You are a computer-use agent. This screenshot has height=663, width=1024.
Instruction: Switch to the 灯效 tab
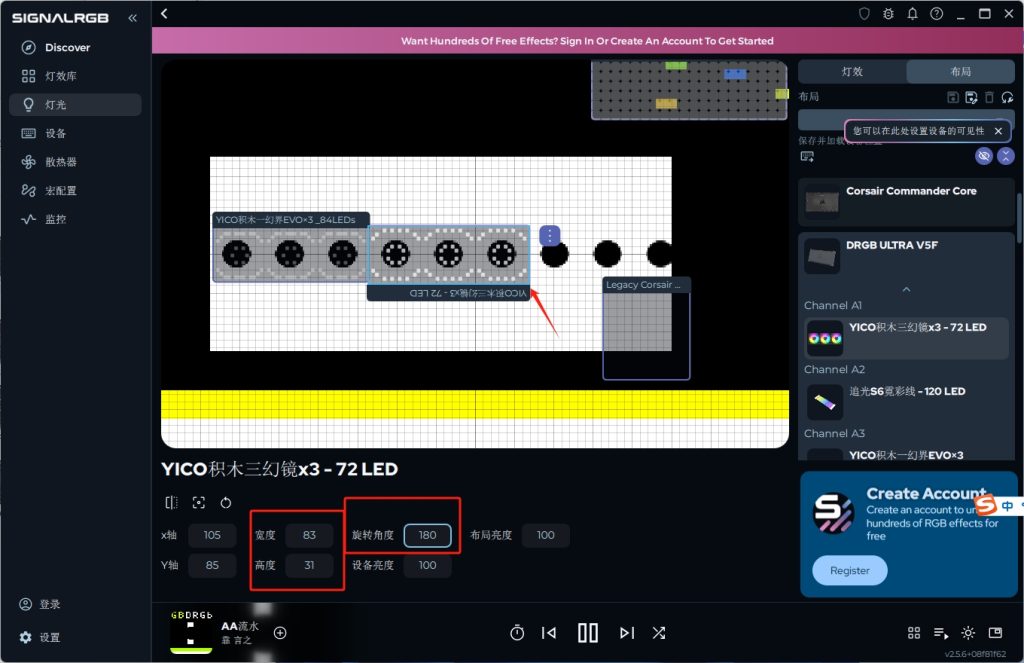click(852, 71)
